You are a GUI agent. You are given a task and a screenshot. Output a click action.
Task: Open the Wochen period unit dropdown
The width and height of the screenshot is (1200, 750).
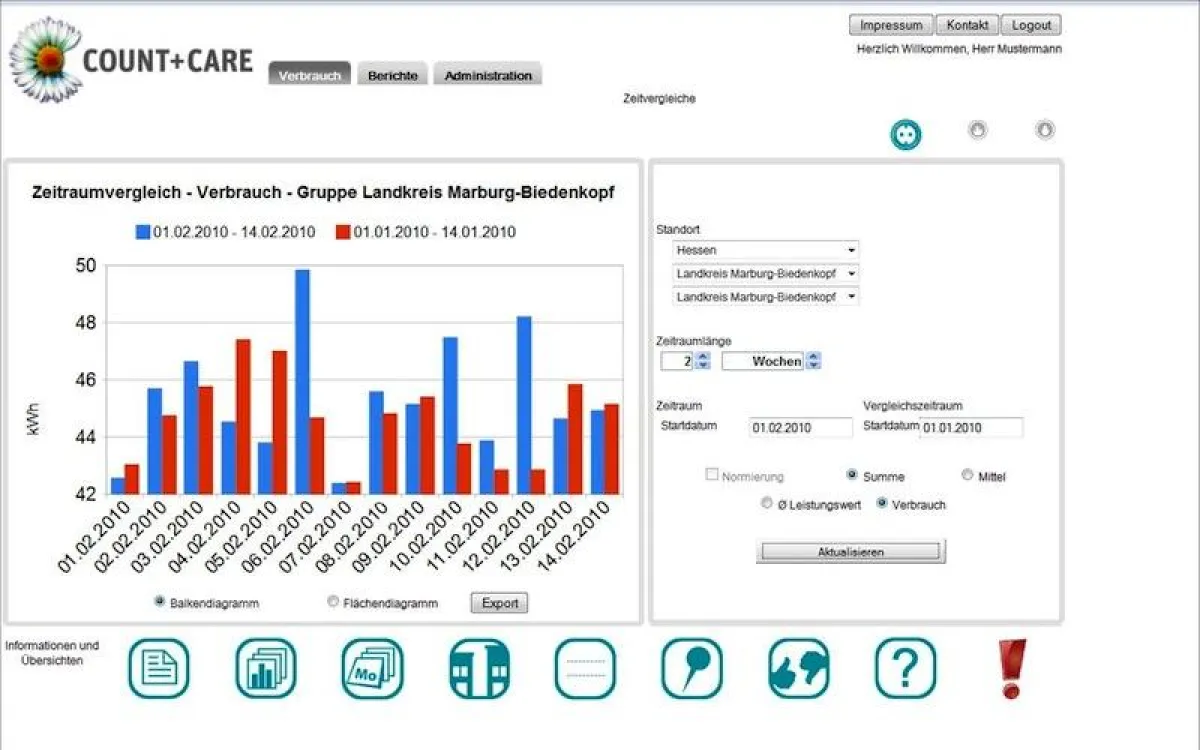pyautogui.click(x=770, y=361)
